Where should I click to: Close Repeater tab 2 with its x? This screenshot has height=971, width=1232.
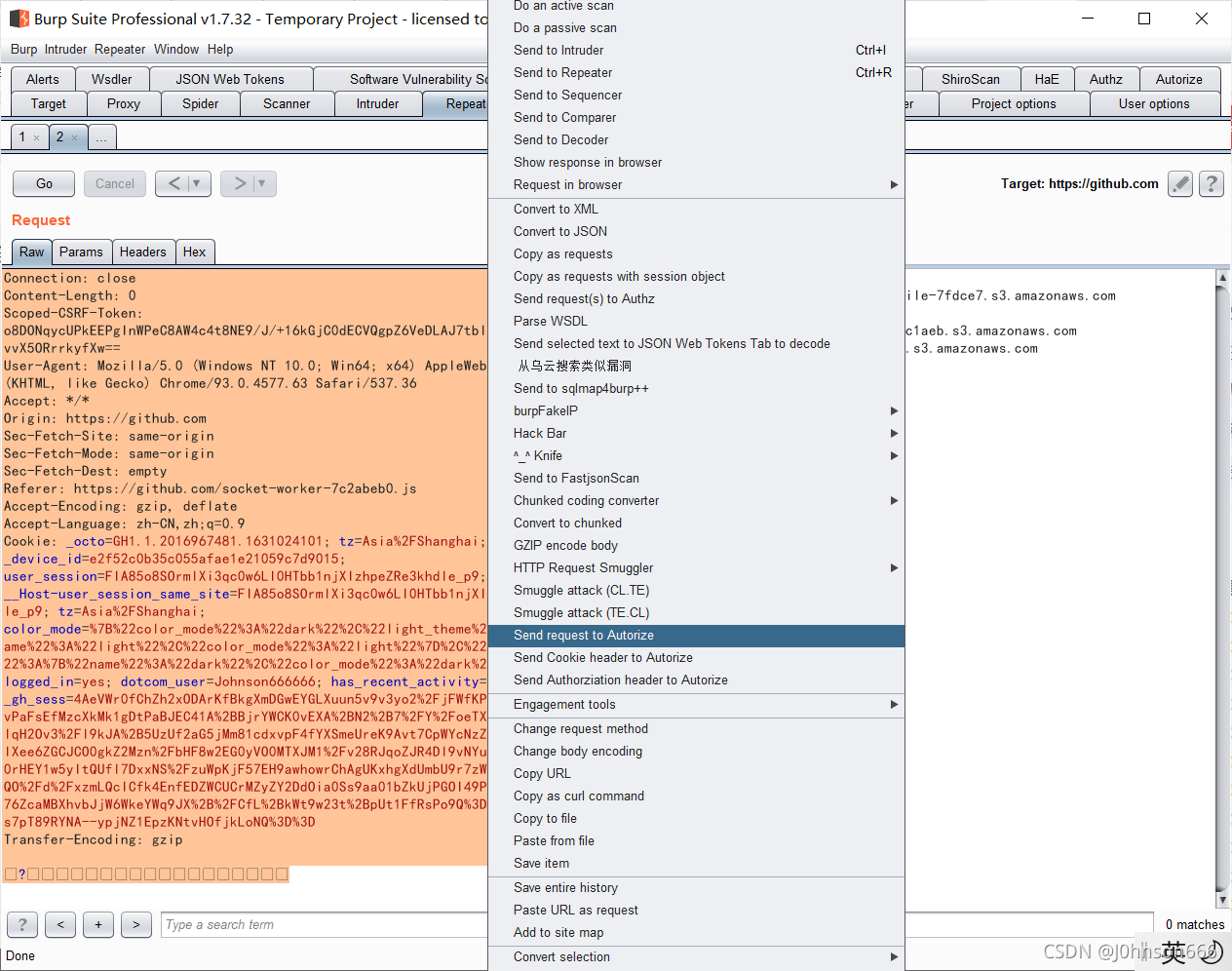coord(74,137)
